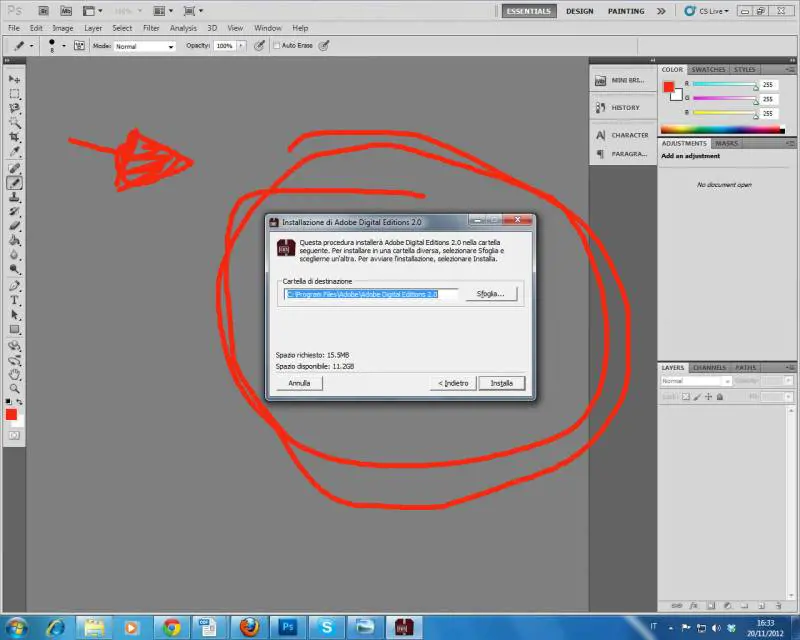The image size is (800, 640).
Task: Open the History collapsed panel
Action: click(x=622, y=108)
